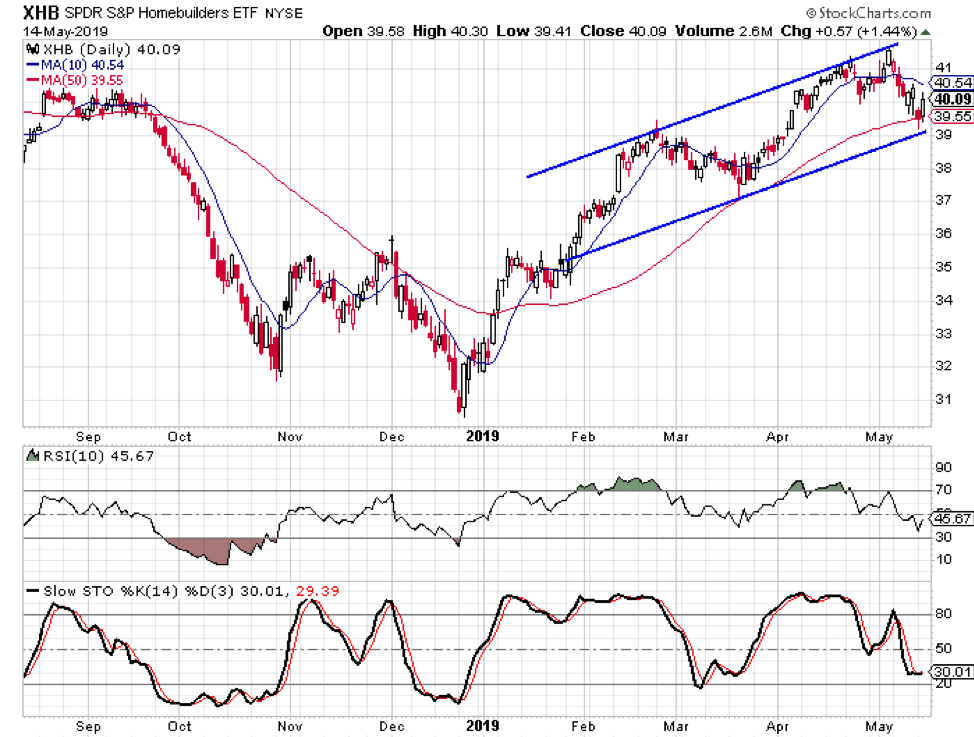This screenshot has height=737, width=974.
Task: Click the 80 level on stochastic axis
Action: 943,614
